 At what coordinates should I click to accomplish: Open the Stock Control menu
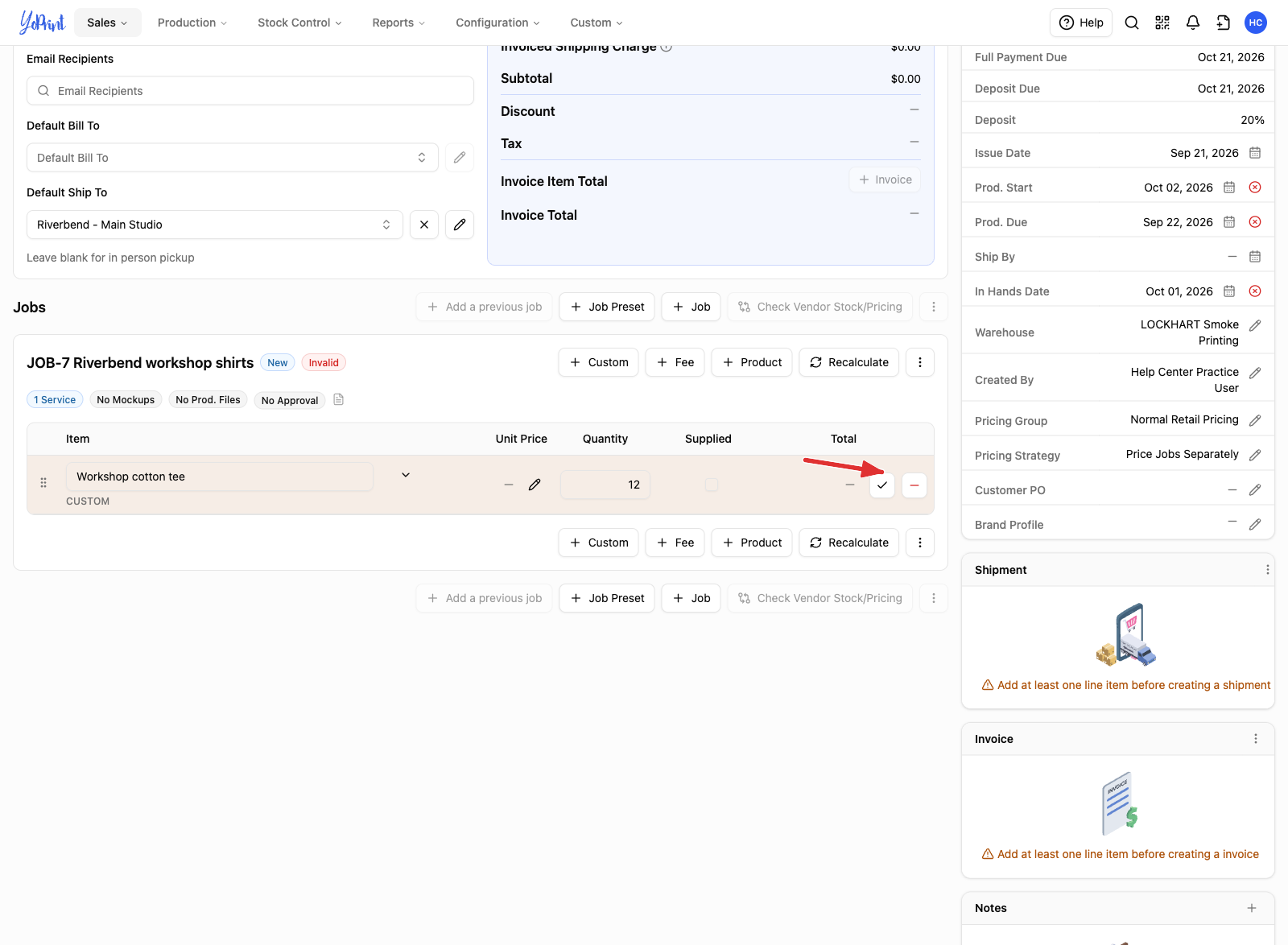click(x=299, y=23)
